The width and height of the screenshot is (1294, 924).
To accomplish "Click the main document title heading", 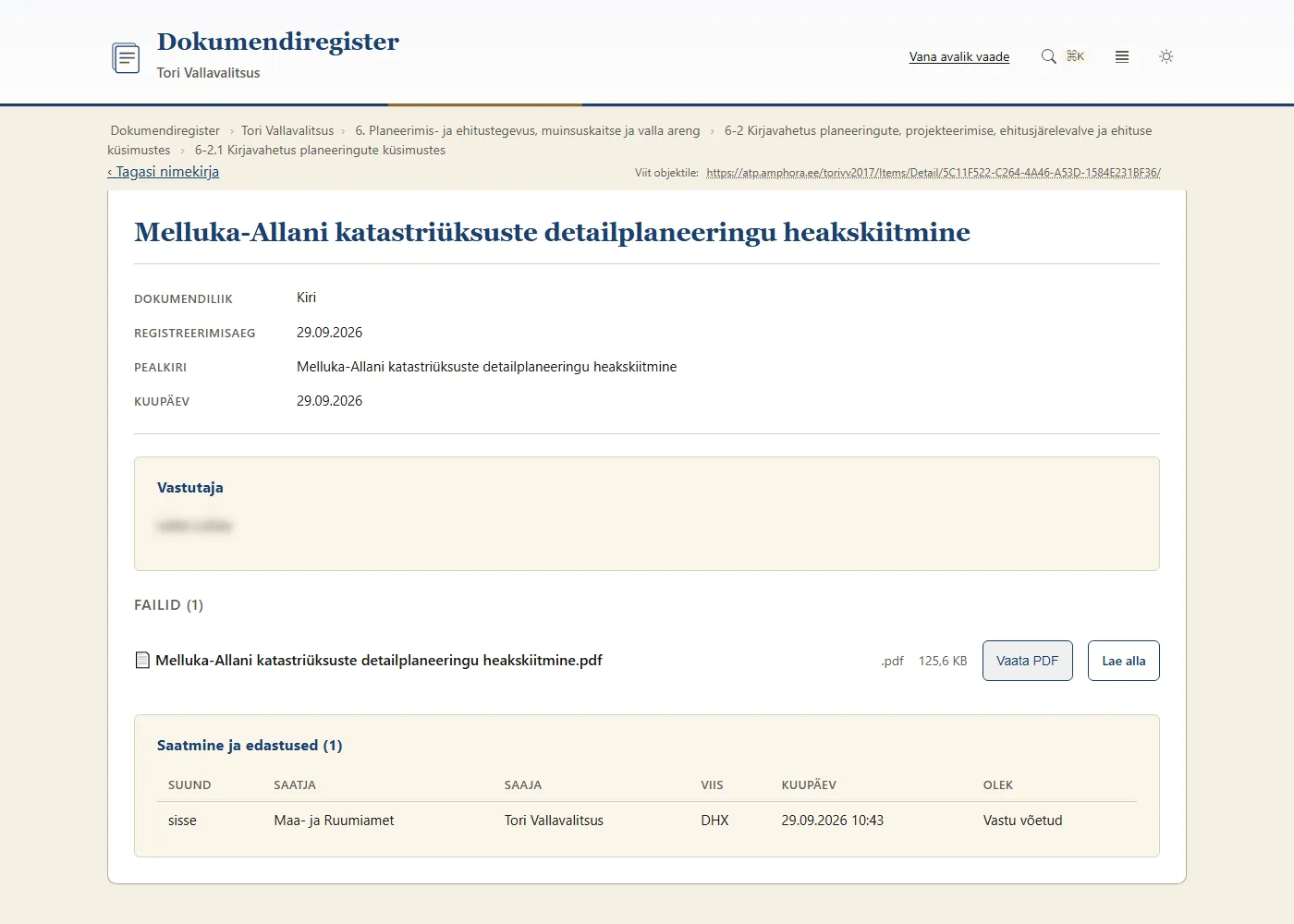I will pyautogui.click(x=552, y=232).
